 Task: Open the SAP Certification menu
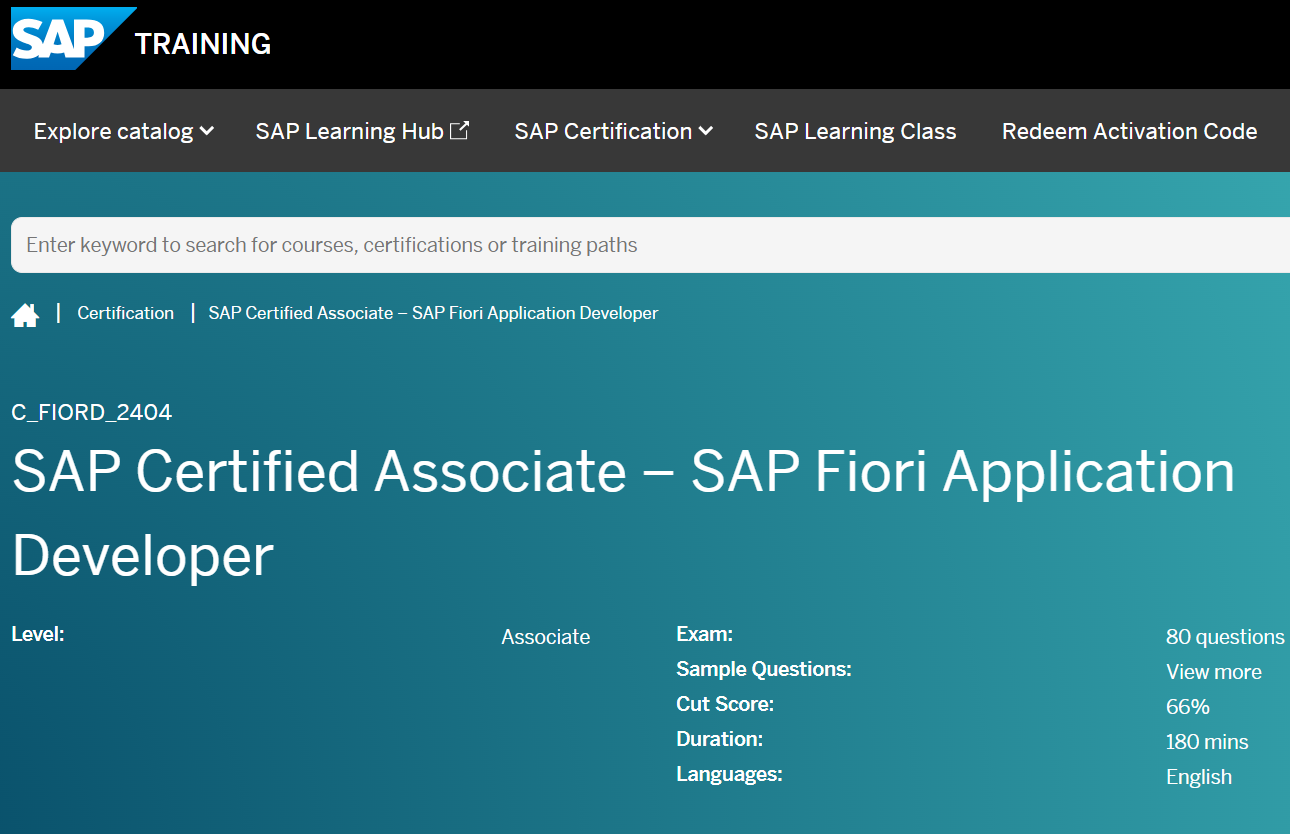tap(613, 131)
